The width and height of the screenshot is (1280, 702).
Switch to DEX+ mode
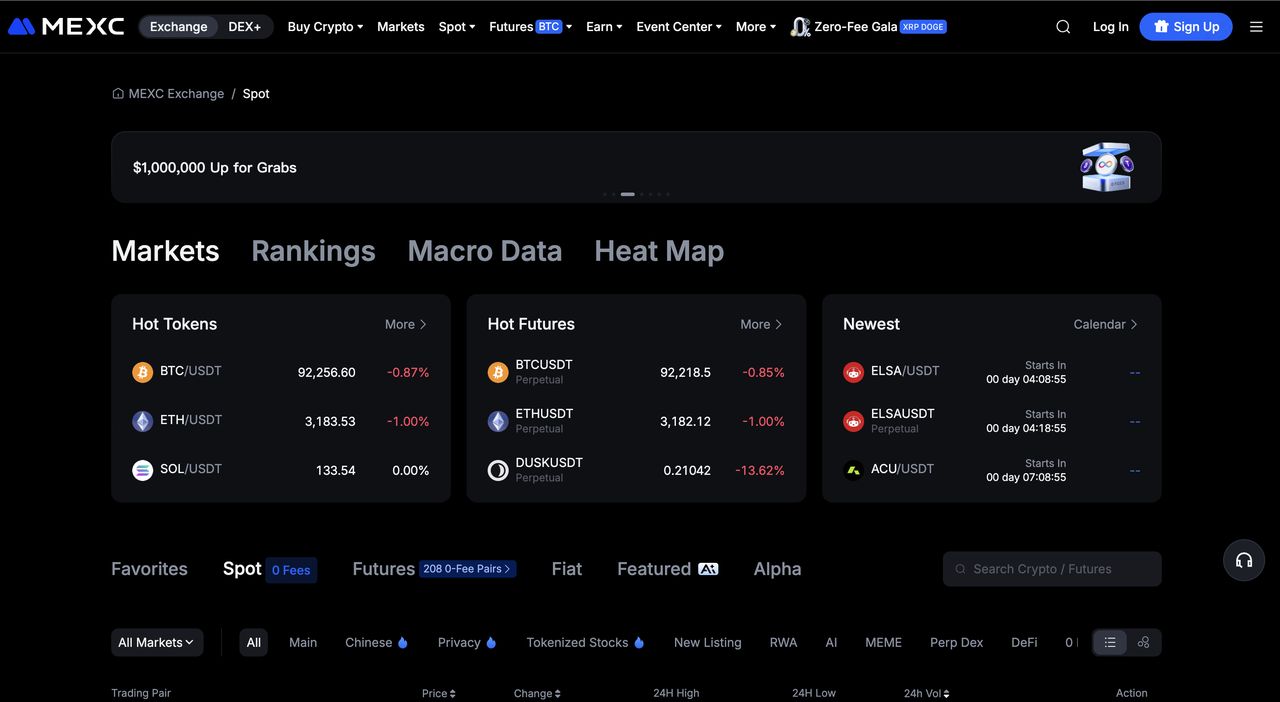tap(245, 27)
